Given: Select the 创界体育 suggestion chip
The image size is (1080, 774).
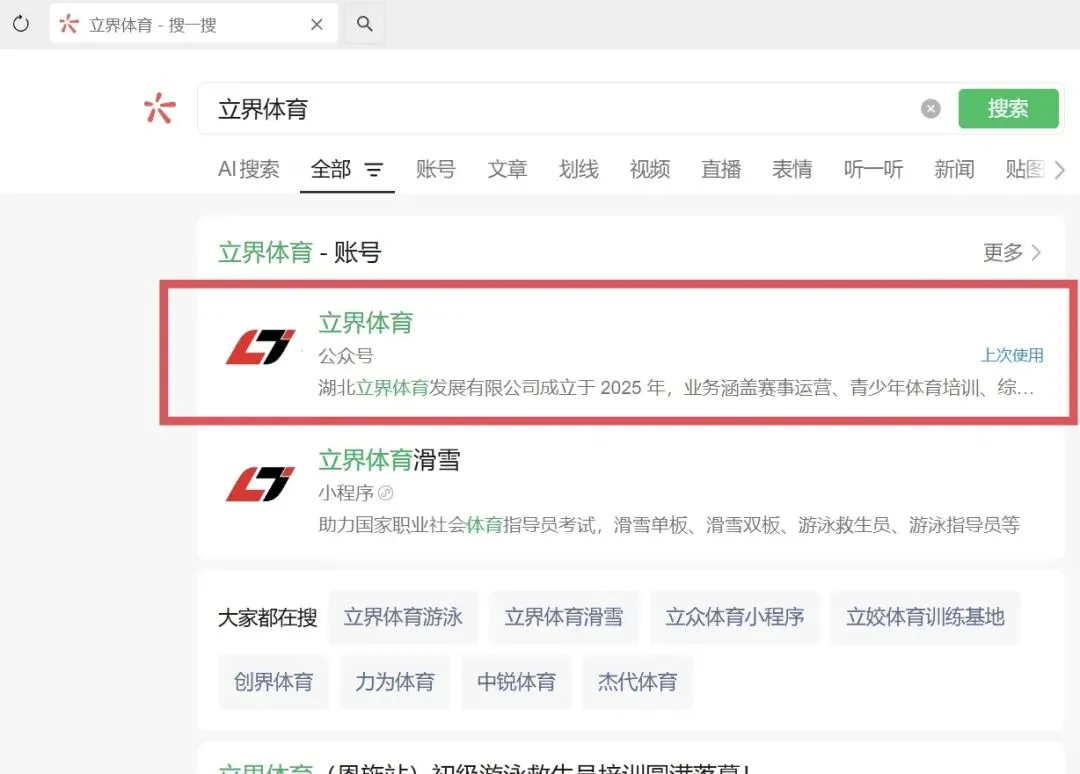Looking at the screenshot, I should pyautogui.click(x=273, y=682).
